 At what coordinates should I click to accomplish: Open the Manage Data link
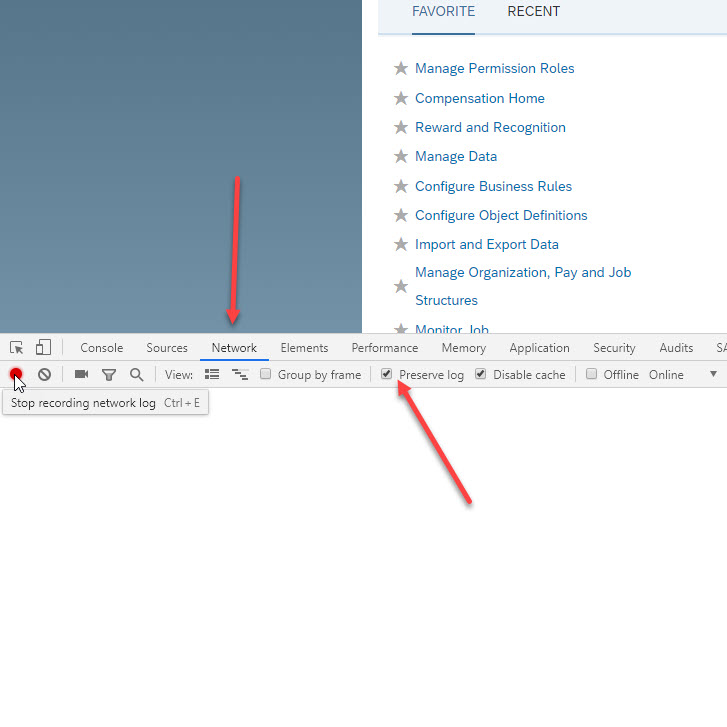point(456,156)
